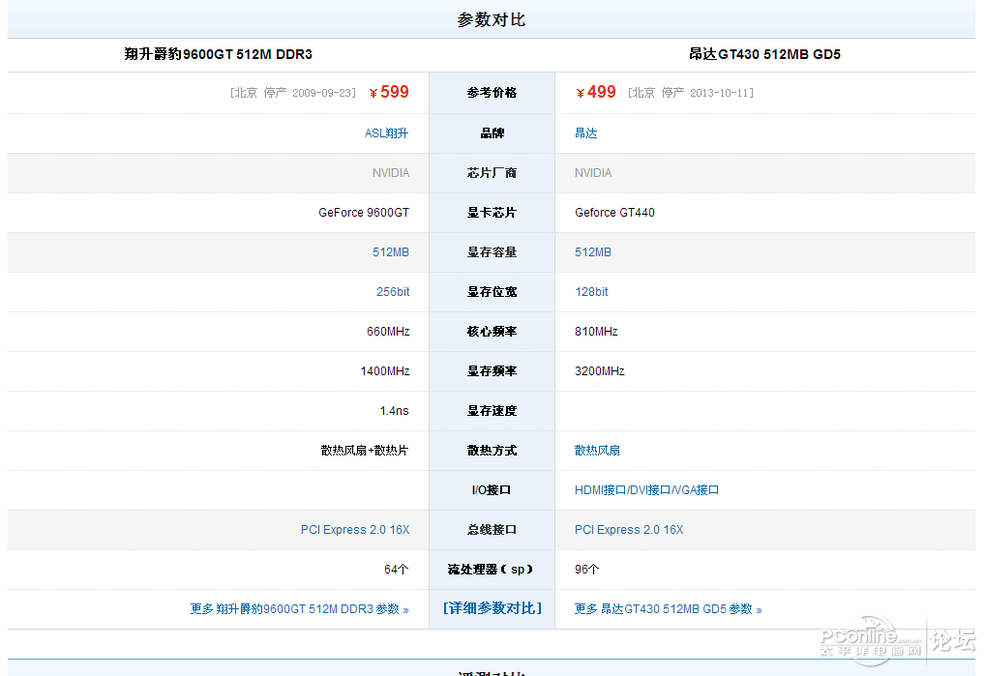The width and height of the screenshot is (985, 676).
Task: Select the 660MHz core frequency value
Action: point(388,331)
